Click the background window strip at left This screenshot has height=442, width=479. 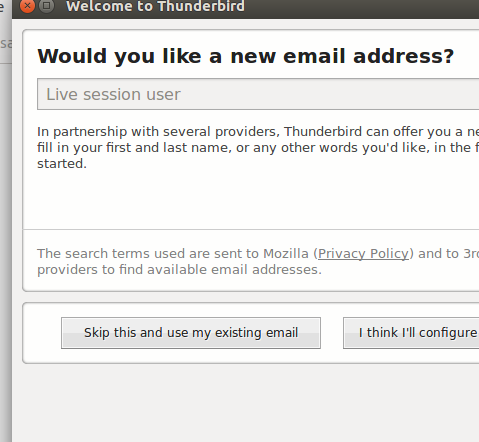[x=6, y=221]
